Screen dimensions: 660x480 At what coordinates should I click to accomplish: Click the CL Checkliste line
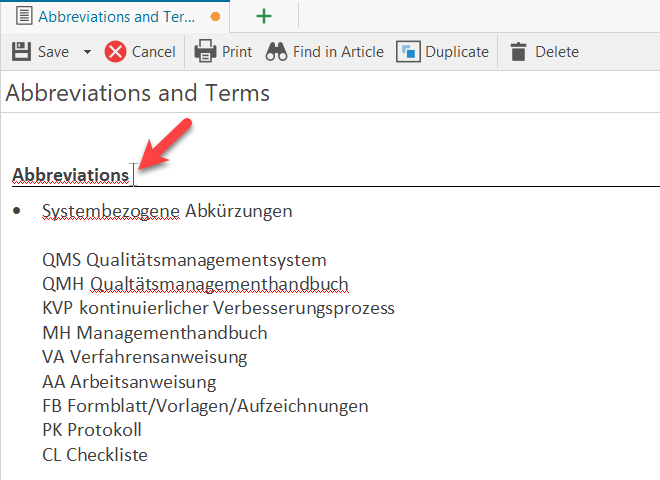[x=95, y=454]
